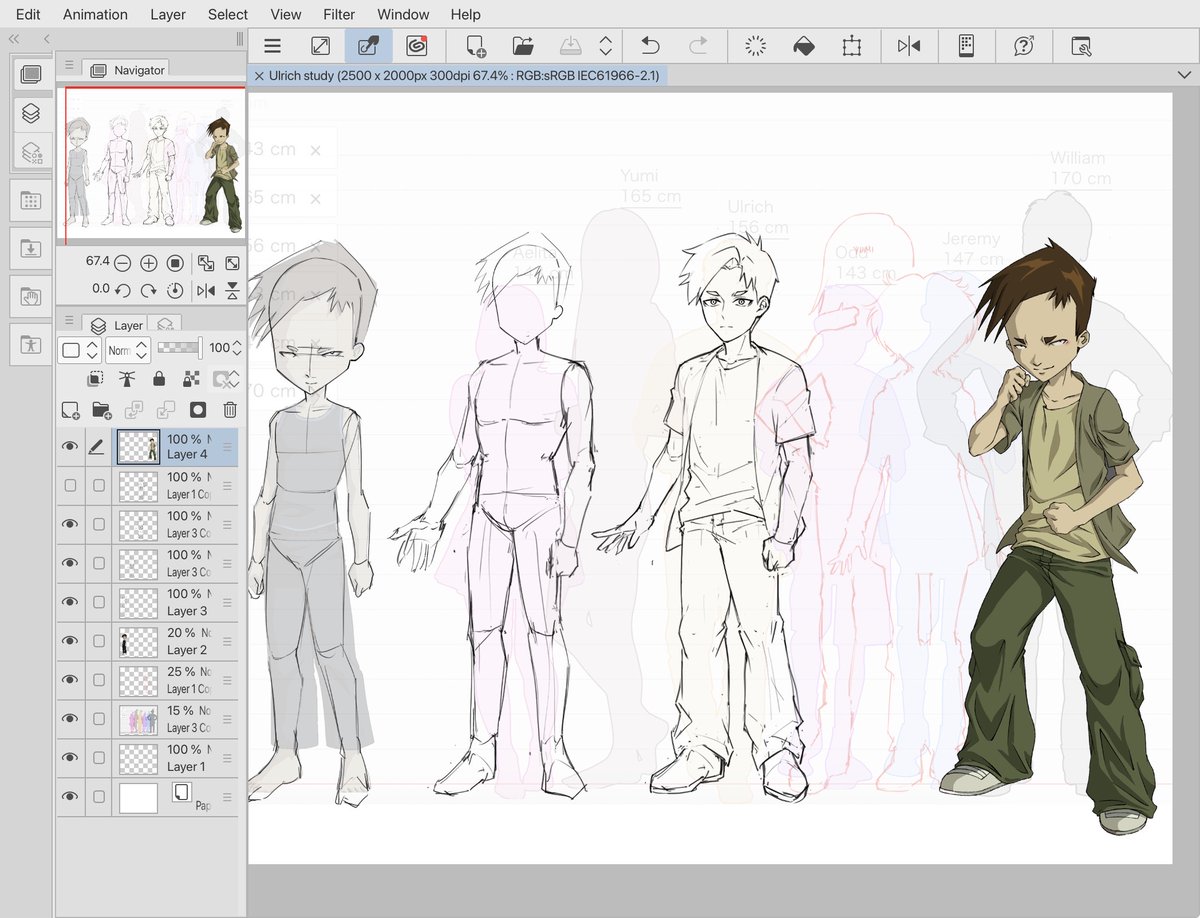Create a layer mask
The image size is (1200, 918).
197,410
